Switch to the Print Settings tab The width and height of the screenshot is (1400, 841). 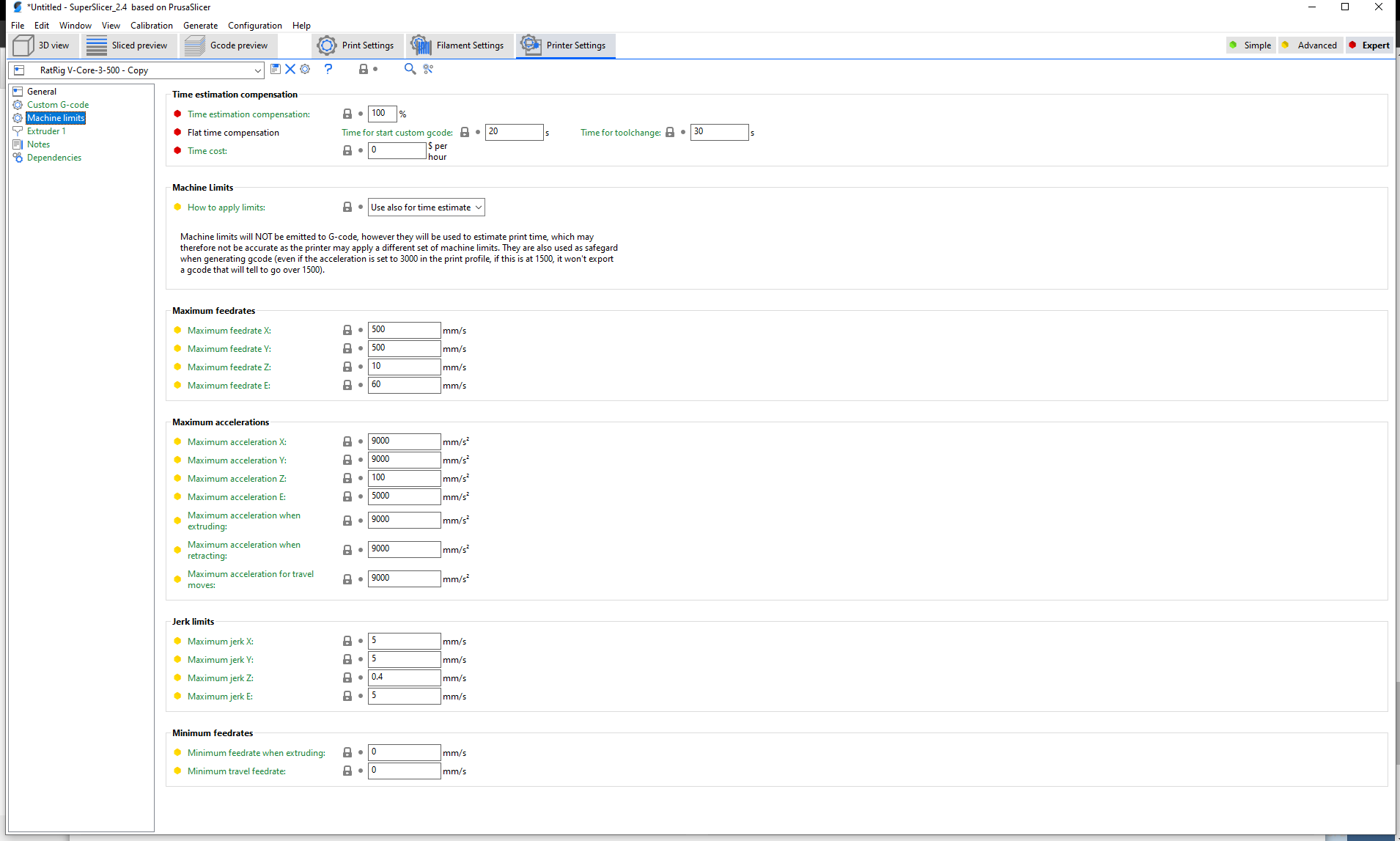(x=357, y=45)
